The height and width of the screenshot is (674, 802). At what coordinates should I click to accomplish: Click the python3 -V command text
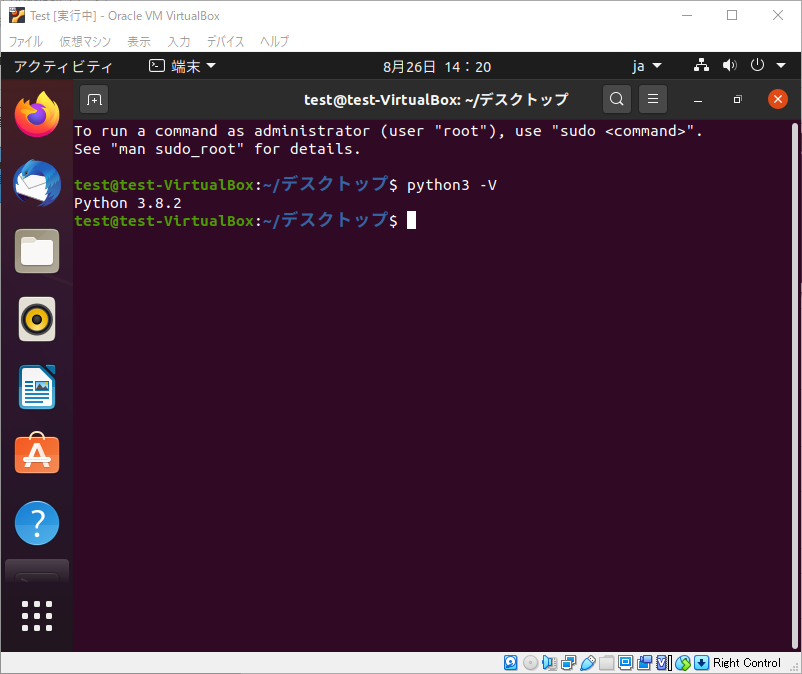[x=452, y=185]
